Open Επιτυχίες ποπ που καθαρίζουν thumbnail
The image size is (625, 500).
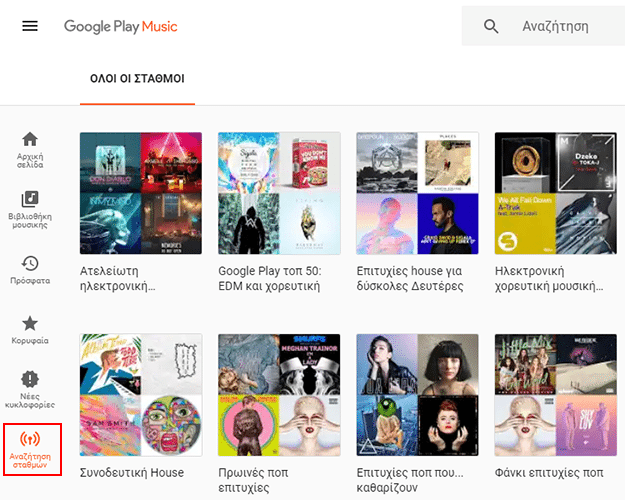[x=417, y=395]
